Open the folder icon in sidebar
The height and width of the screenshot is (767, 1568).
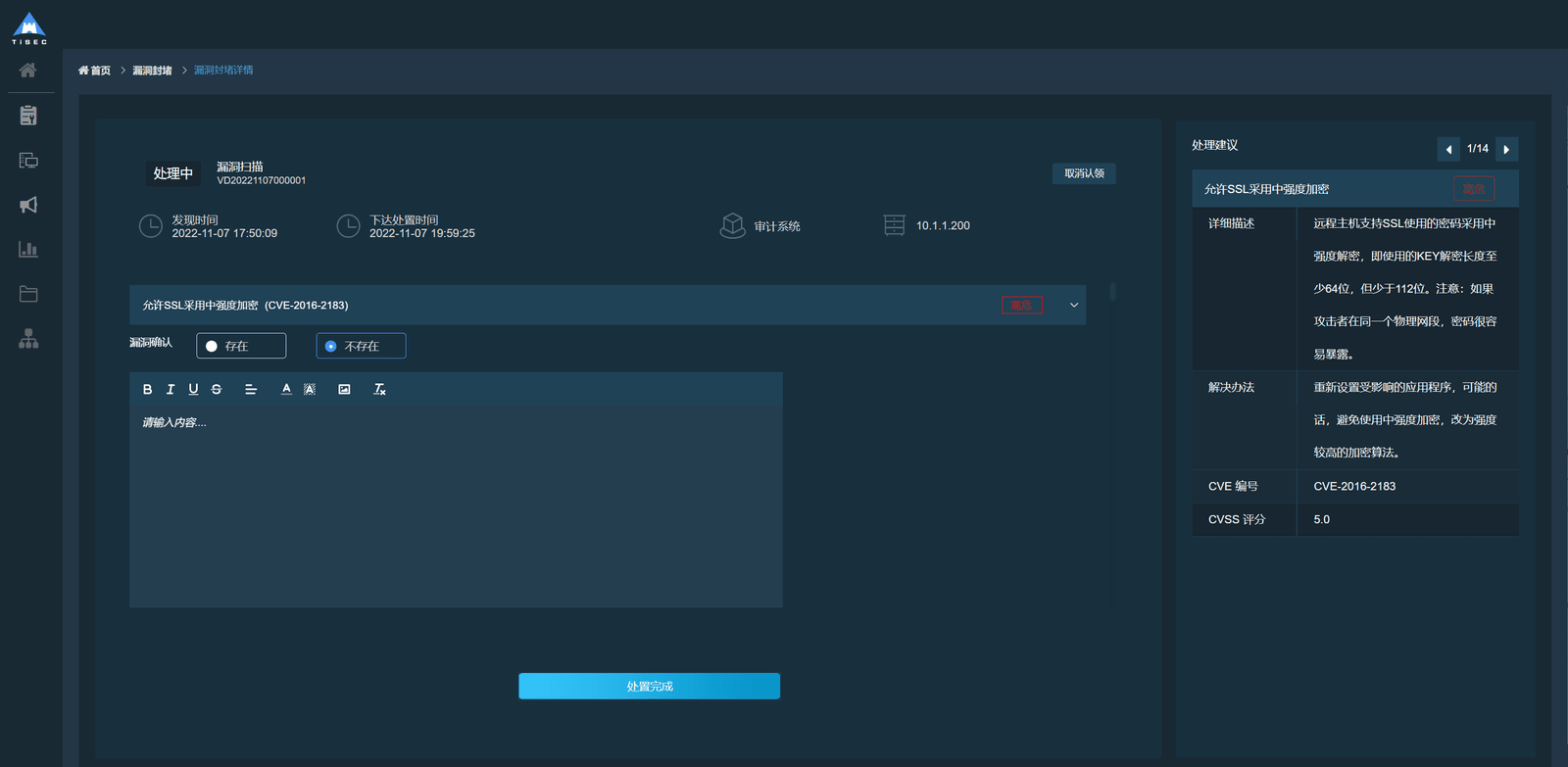coord(28,294)
